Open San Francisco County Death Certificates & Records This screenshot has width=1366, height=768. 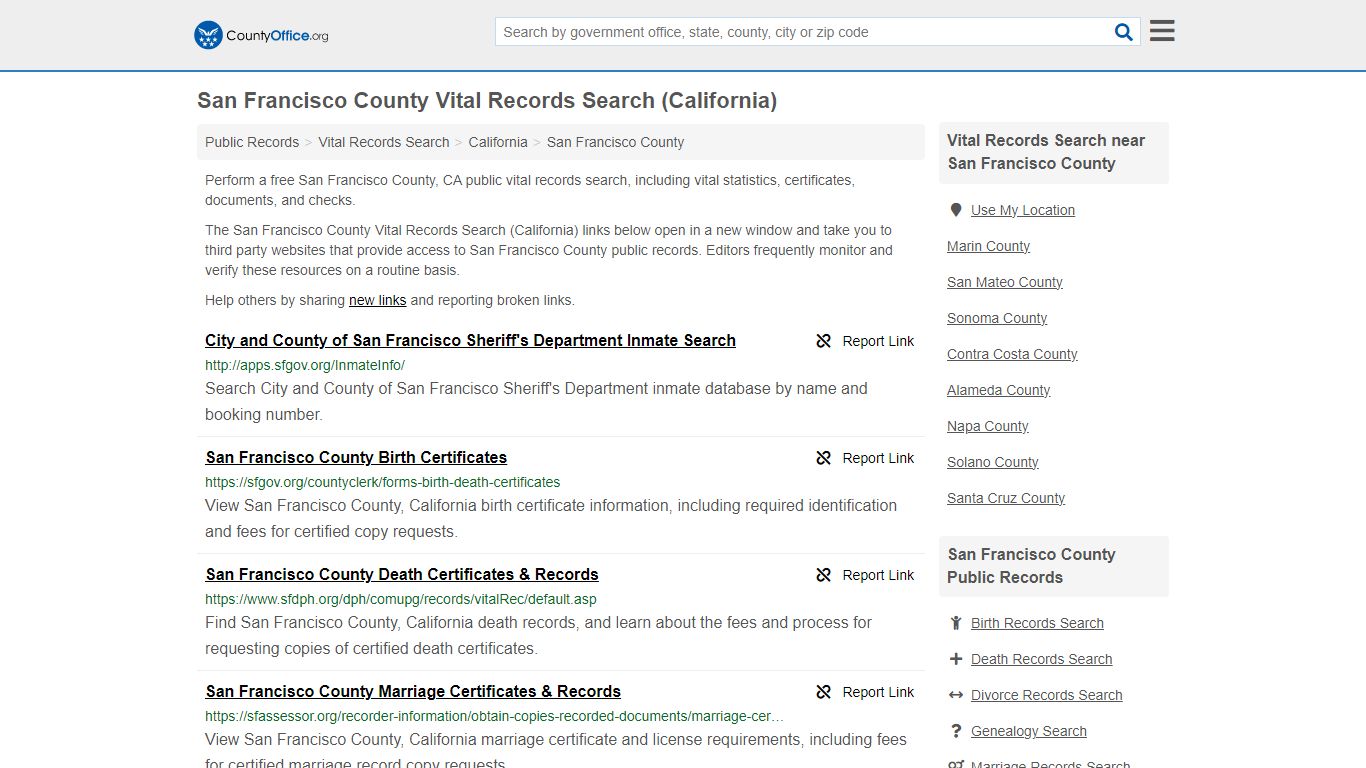402,574
